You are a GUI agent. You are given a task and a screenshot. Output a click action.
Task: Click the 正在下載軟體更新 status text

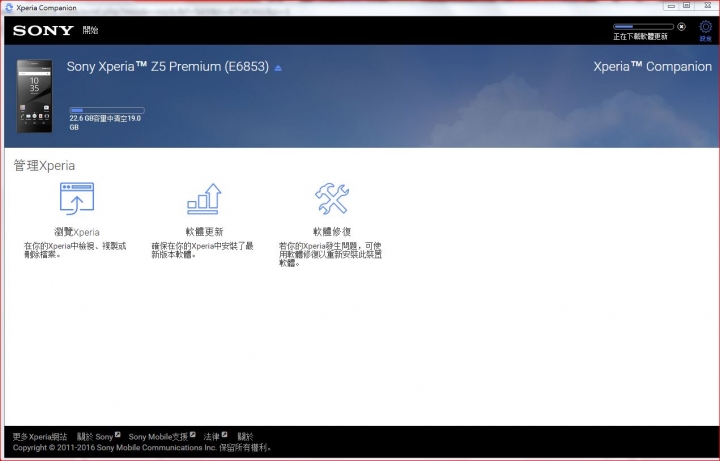point(640,37)
